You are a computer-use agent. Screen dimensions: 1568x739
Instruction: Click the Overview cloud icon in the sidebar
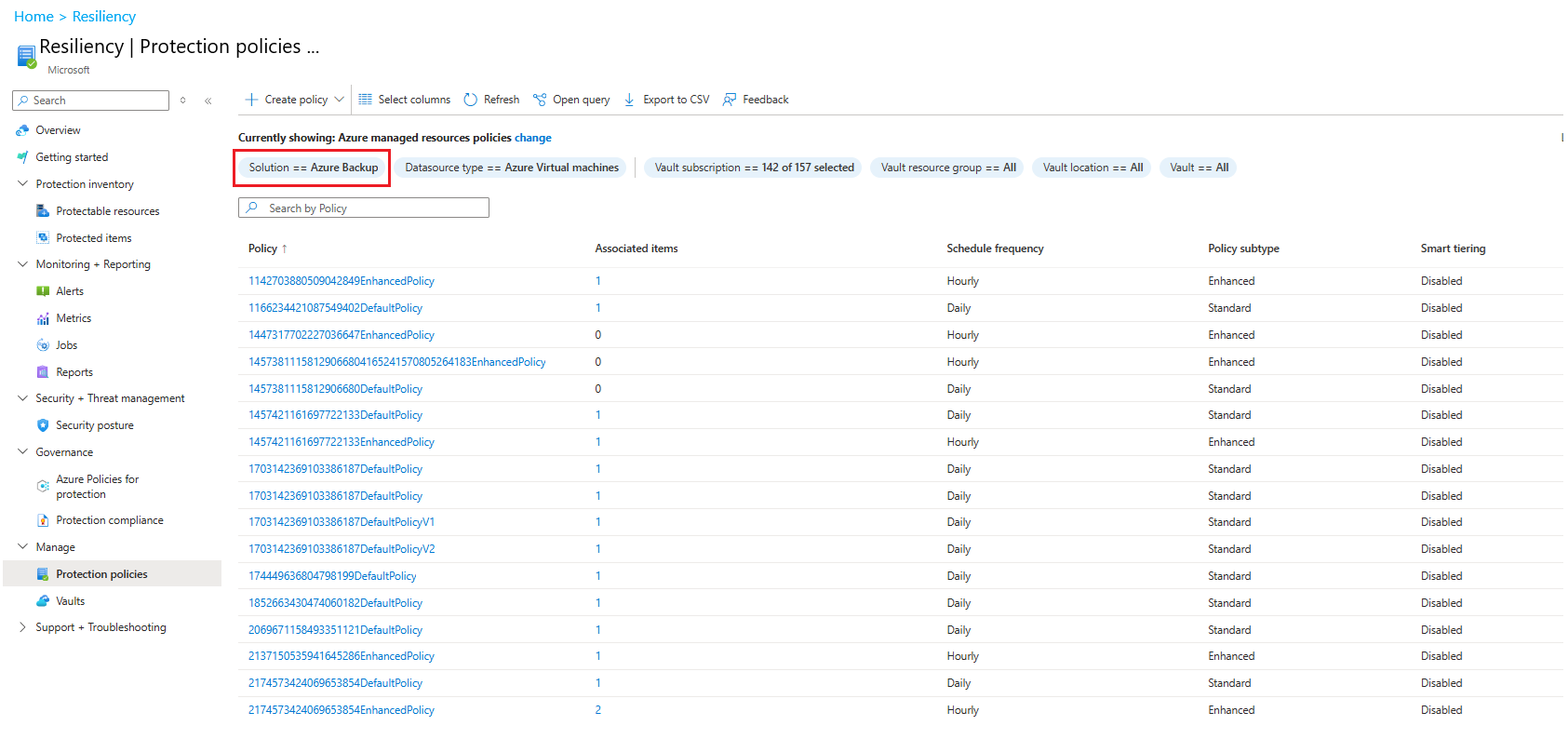22,130
